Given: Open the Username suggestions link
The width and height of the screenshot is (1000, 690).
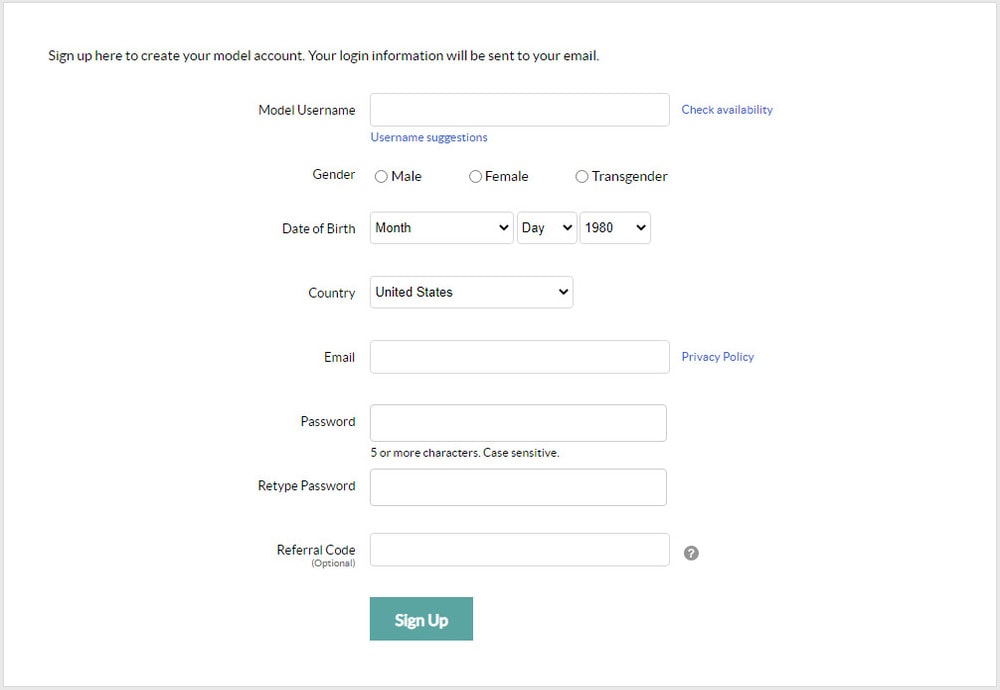Looking at the screenshot, I should point(429,137).
